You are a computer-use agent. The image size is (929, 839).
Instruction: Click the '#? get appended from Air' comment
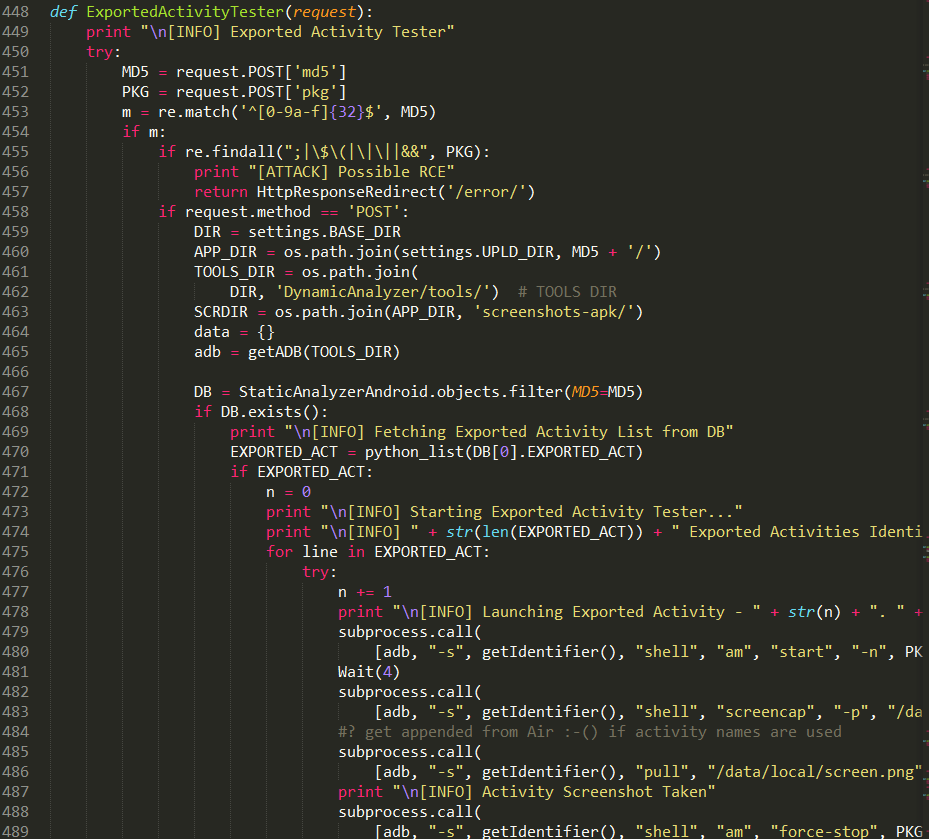click(x=590, y=732)
